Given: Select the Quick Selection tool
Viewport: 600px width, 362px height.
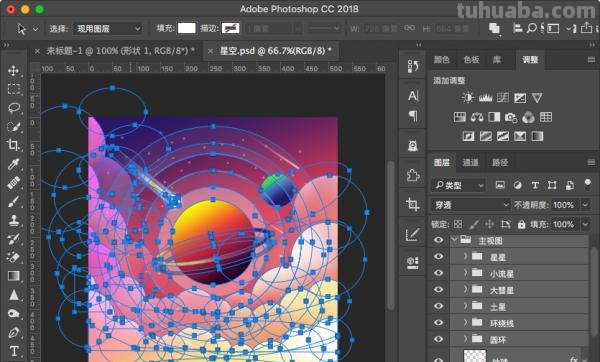Looking at the screenshot, I should pos(14,127).
